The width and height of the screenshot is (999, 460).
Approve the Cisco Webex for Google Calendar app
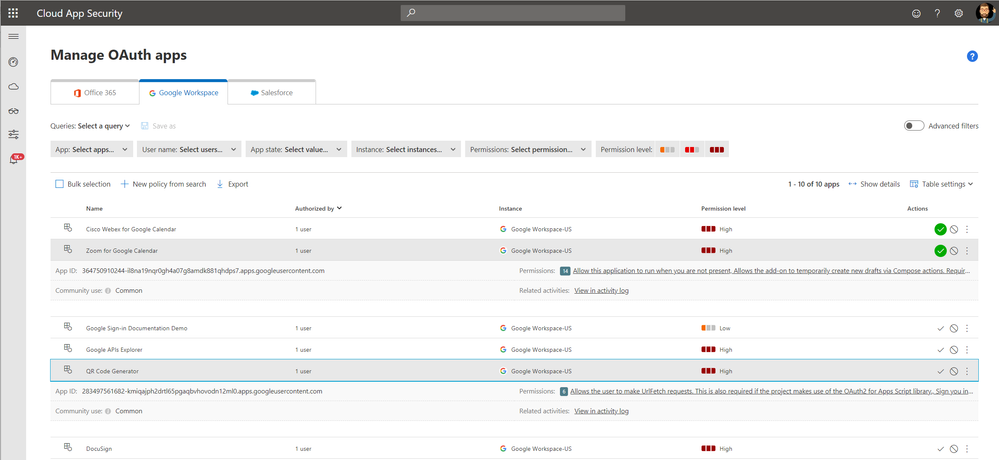coord(940,229)
